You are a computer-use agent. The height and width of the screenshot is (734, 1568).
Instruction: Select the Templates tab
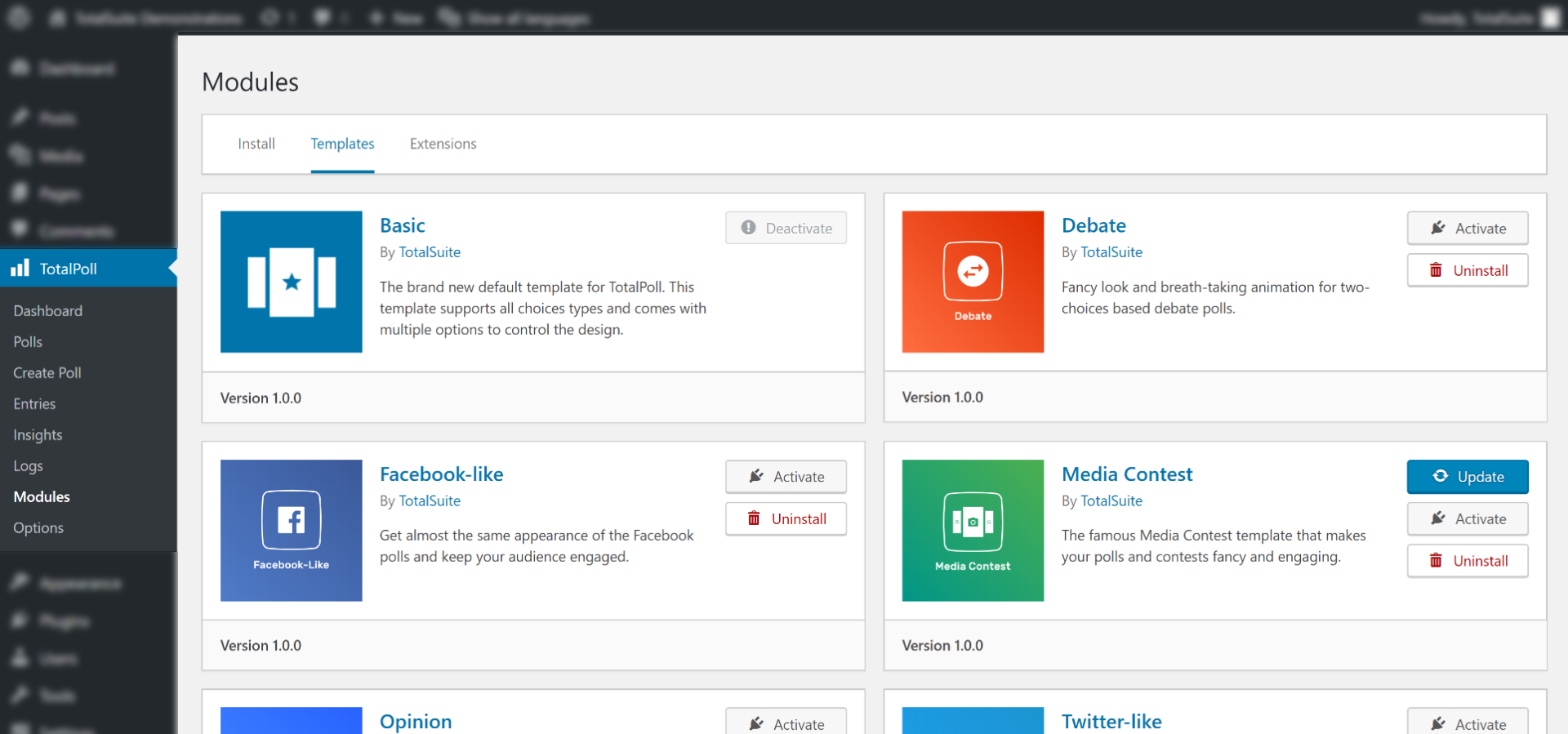342,144
